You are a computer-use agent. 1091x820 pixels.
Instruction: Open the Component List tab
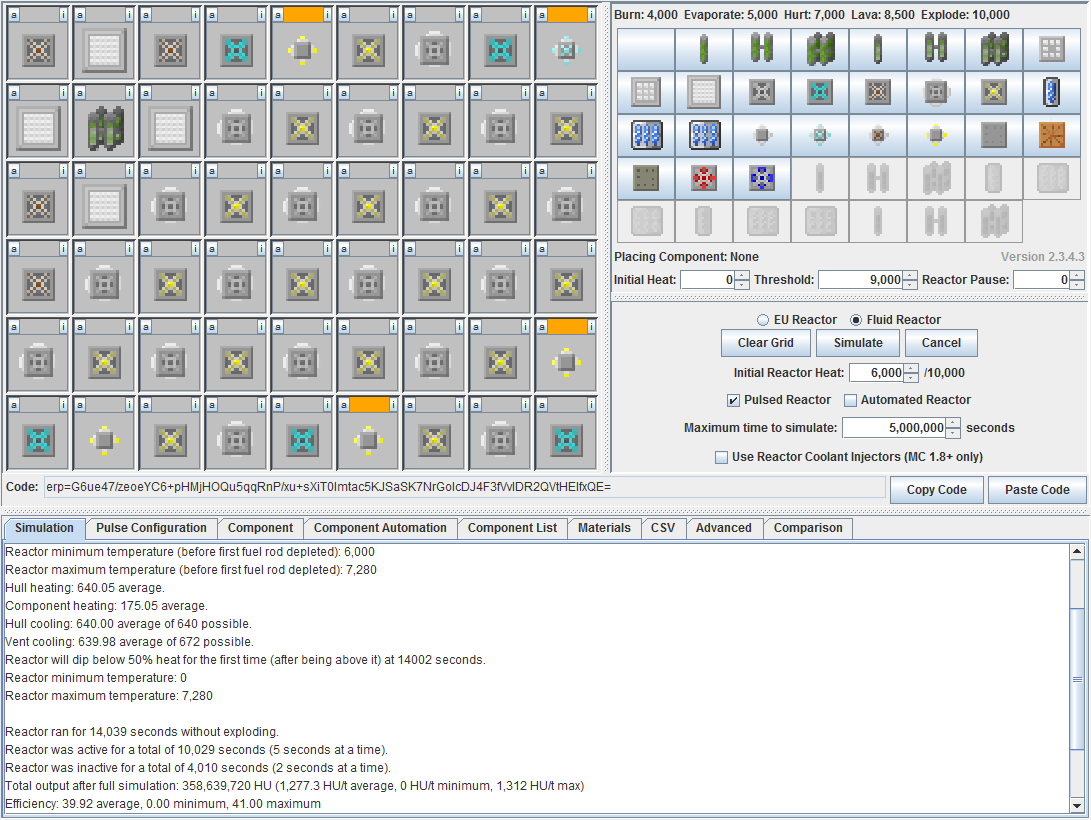click(x=512, y=528)
